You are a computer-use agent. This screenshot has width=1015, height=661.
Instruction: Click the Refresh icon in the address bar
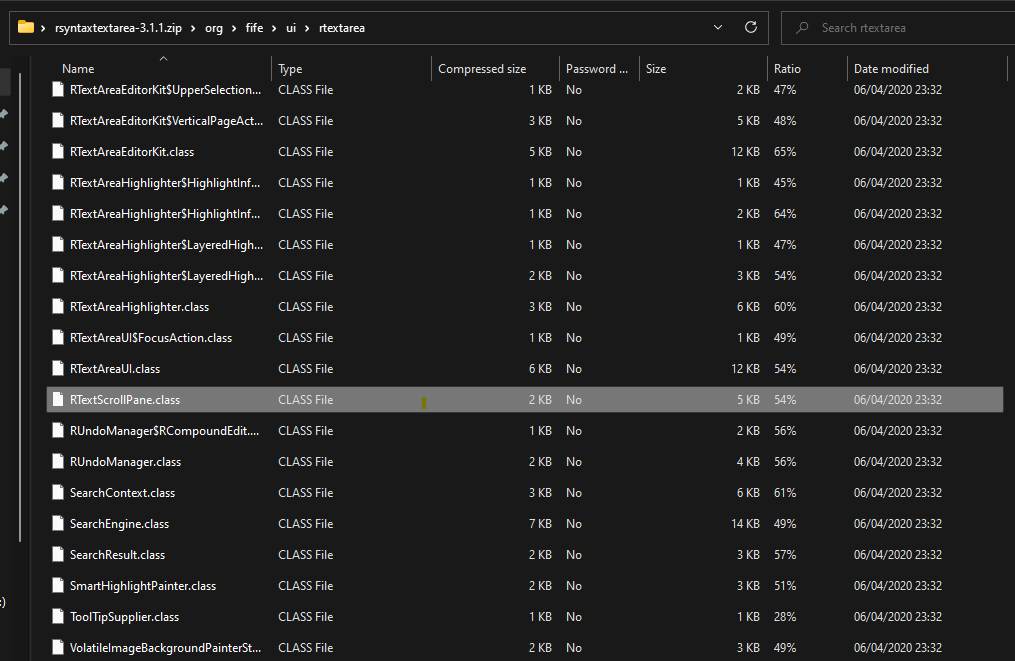[x=751, y=28]
